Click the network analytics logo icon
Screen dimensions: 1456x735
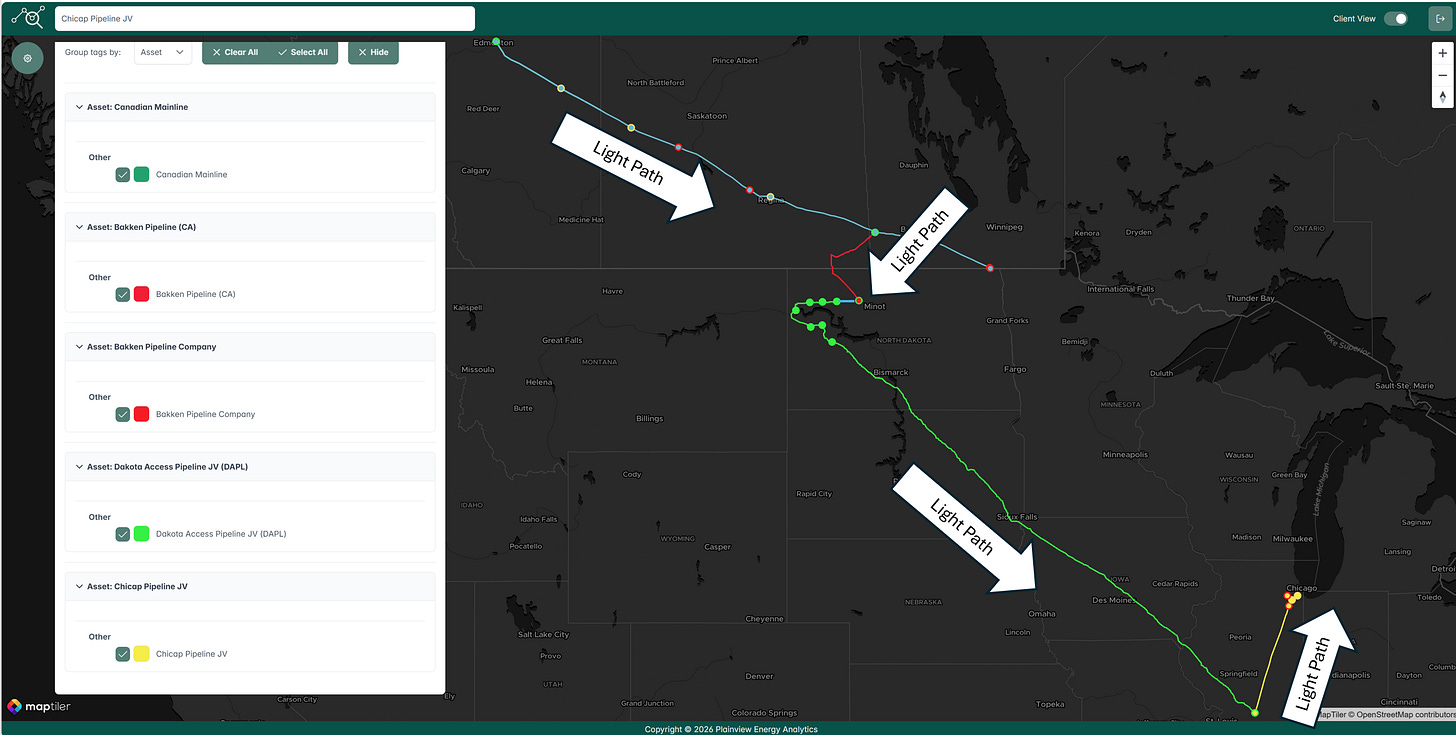(x=28, y=17)
